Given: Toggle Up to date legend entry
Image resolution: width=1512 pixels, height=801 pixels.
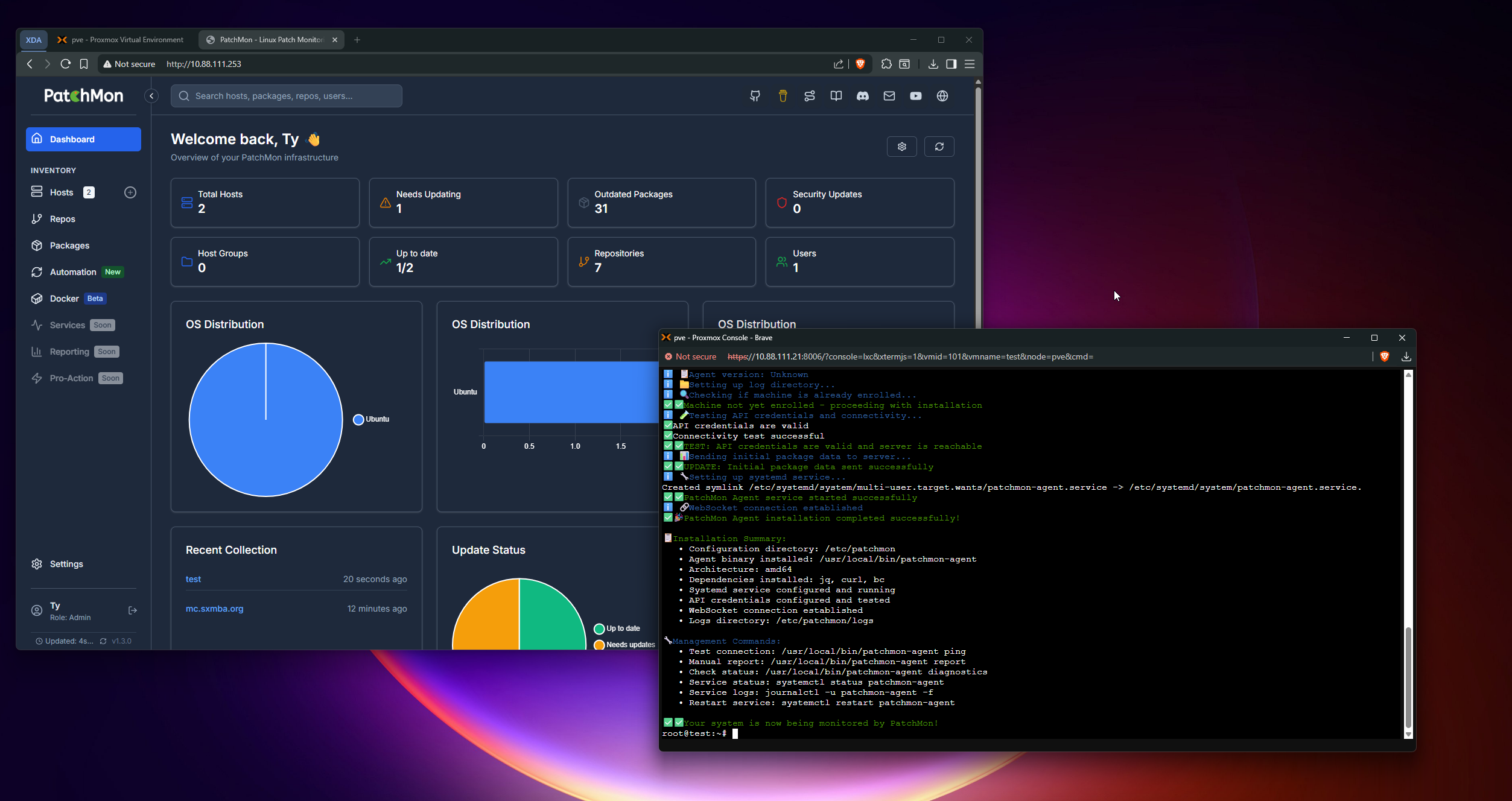Looking at the screenshot, I should (x=617, y=628).
